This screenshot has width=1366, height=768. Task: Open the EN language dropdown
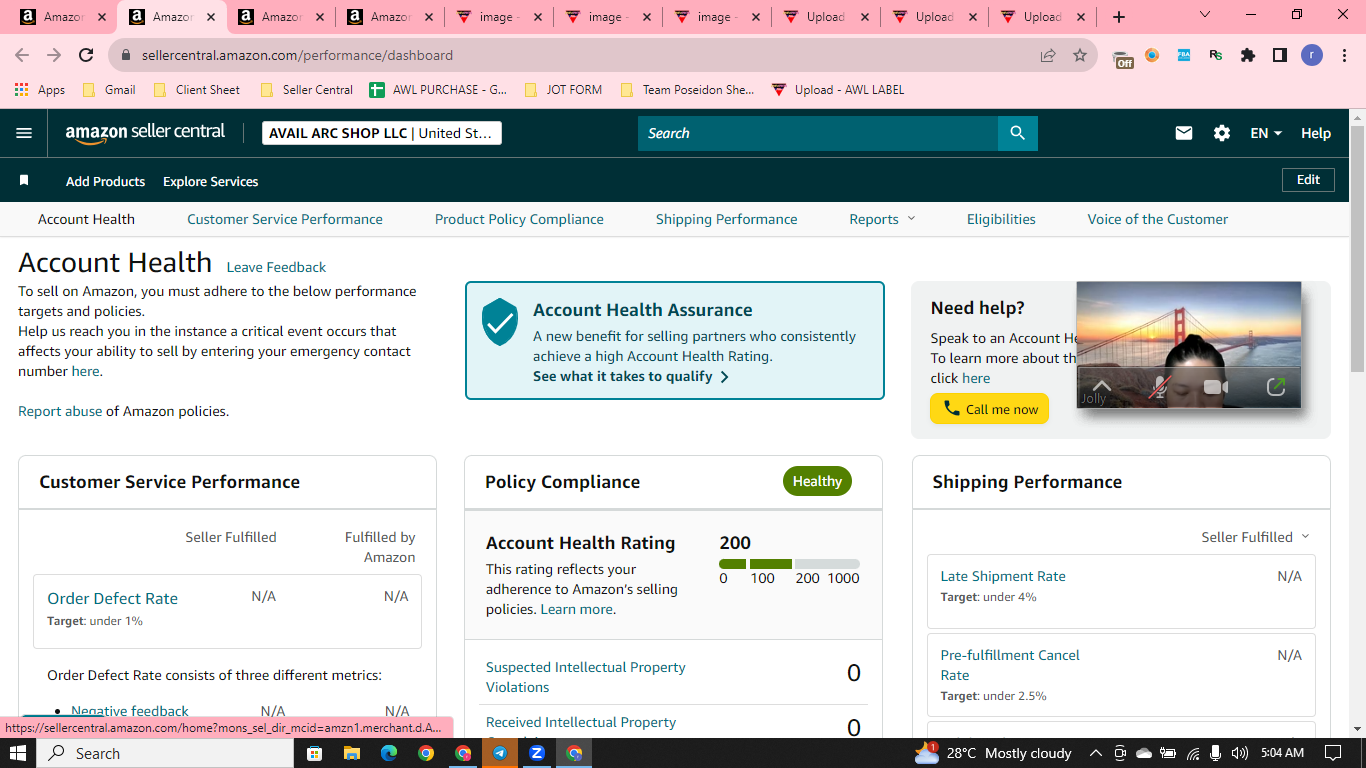1266,133
